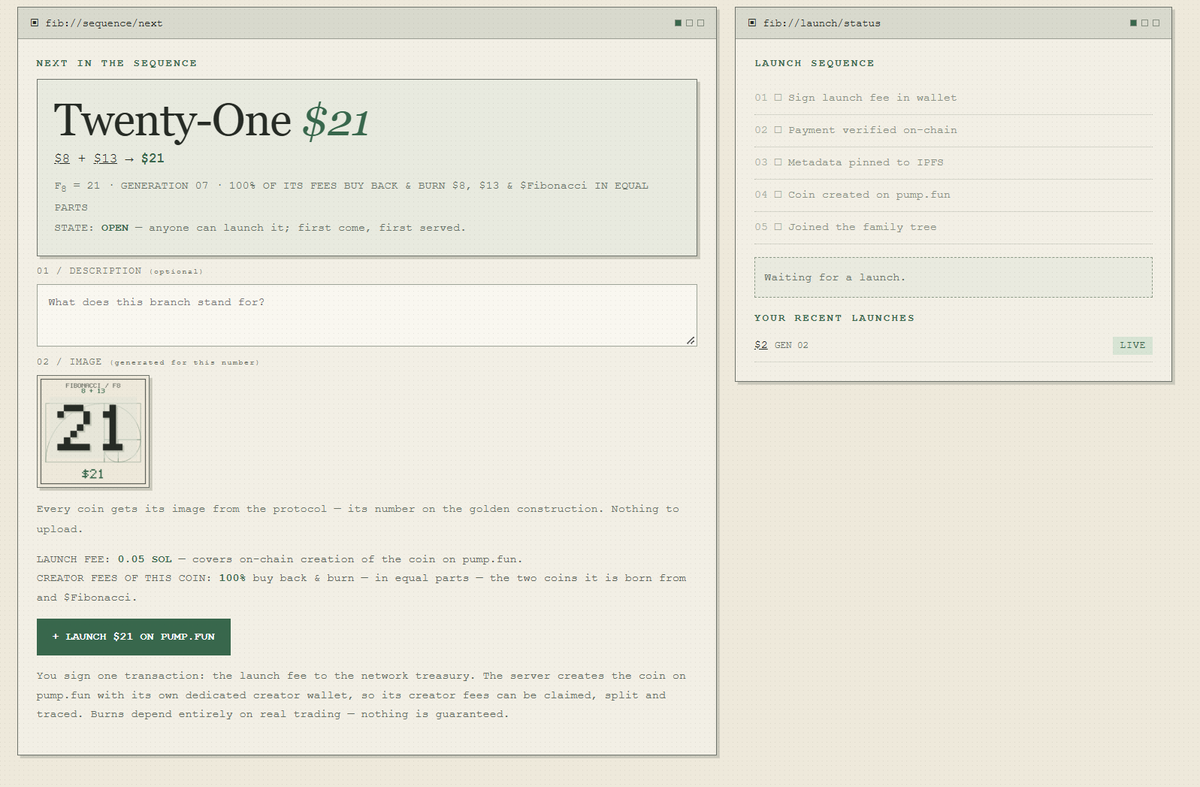The height and width of the screenshot is (787, 1200).
Task: Click the 'NEXT IN THE SEQUENCE' label
Action: (x=117, y=63)
